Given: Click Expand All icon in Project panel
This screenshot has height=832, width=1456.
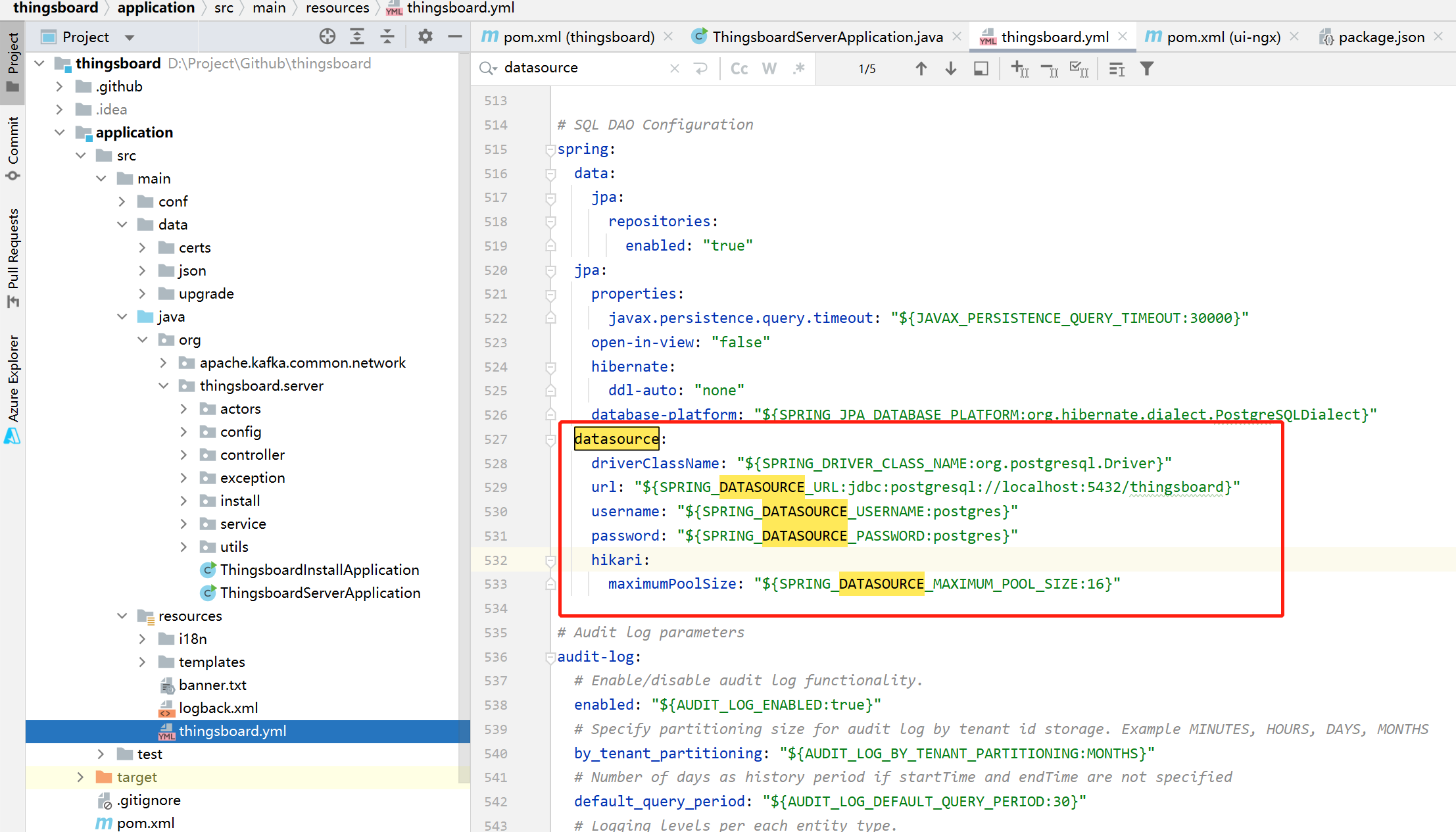Looking at the screenshot, I should (x=357, y=37).
